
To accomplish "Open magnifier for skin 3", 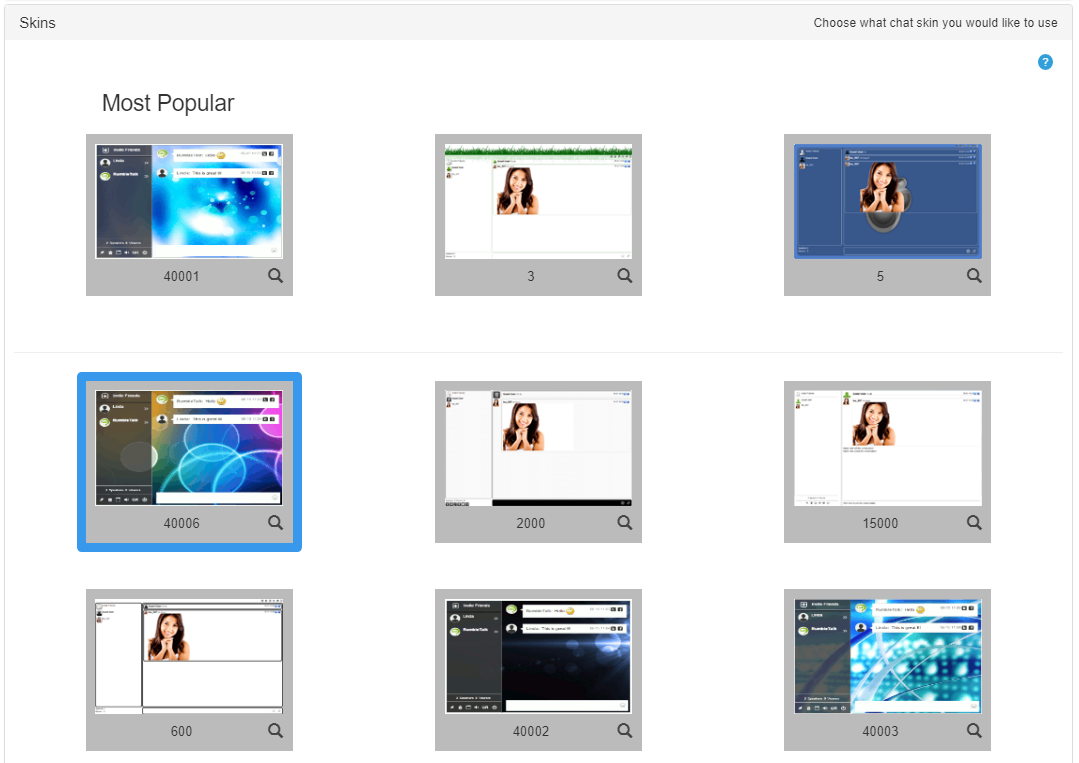I will point(625,276).
